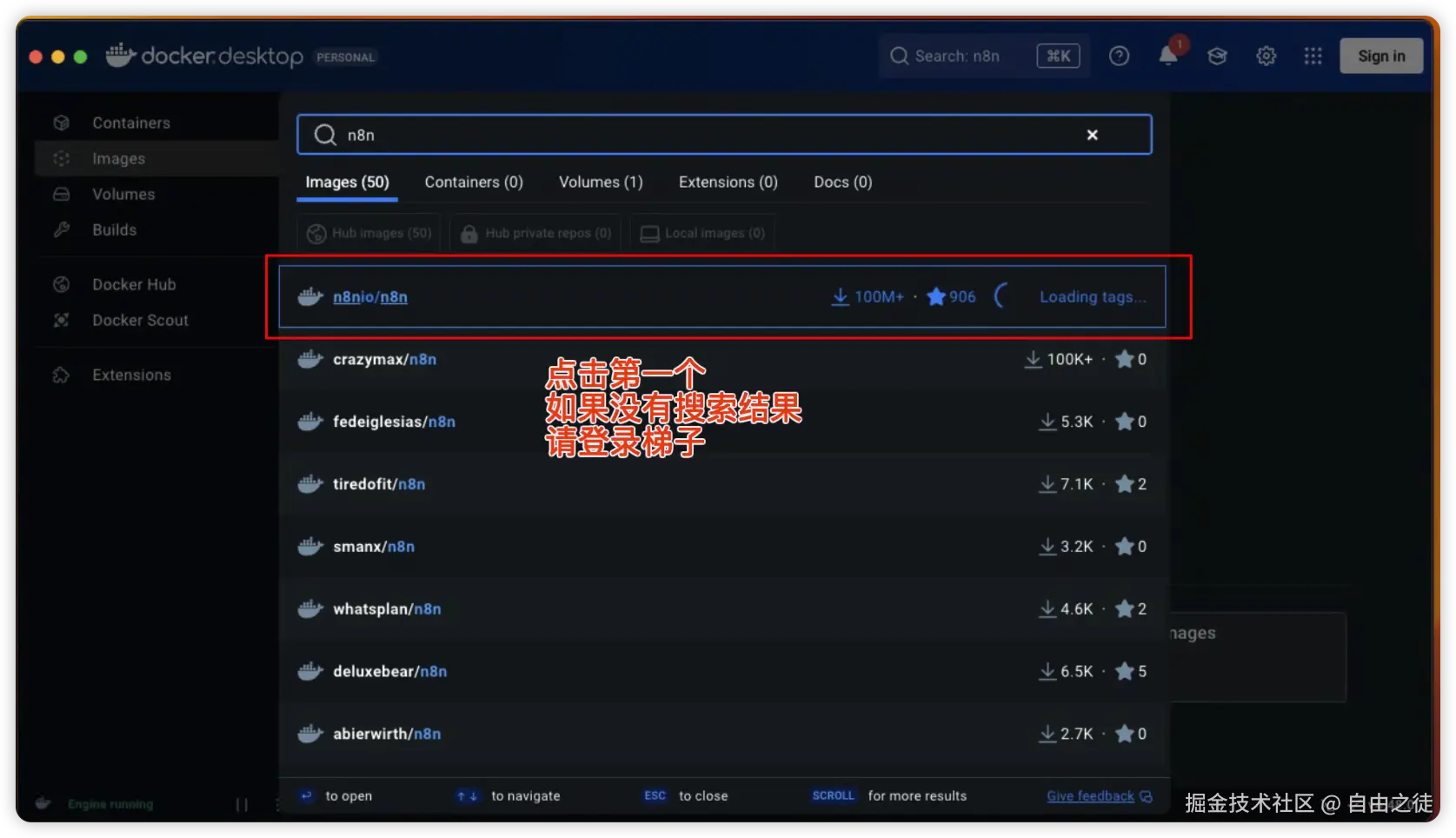The height and width of the screenshot is (838, 1456).
Task: Click the star icon on n8nio/n8n row
Action: click(936, 296)
